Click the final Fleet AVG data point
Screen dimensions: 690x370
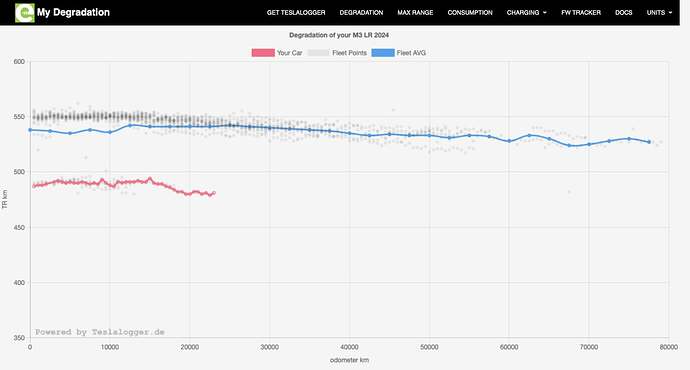[x=649, y=142]
